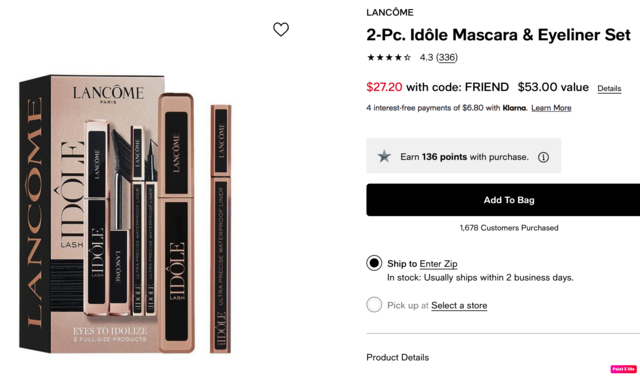Click the $27.20 sale price

coord(384,87)
